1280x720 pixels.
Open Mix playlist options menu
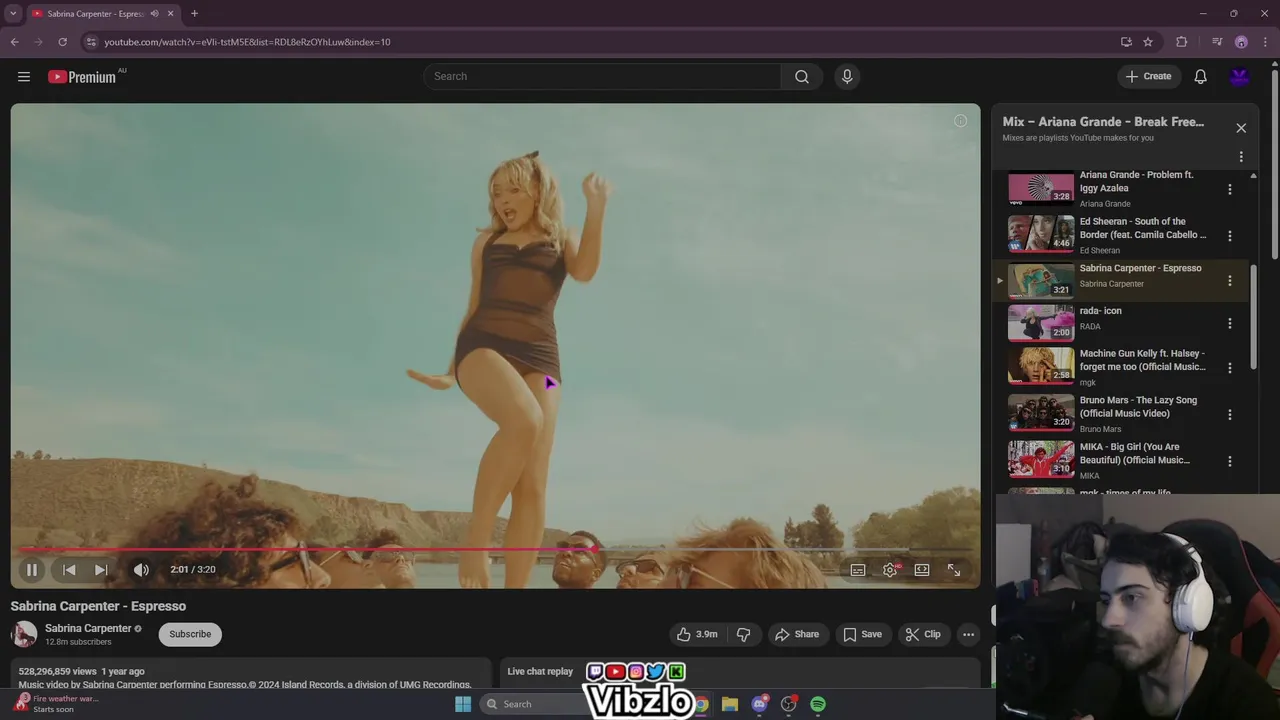click(1241, 157)
